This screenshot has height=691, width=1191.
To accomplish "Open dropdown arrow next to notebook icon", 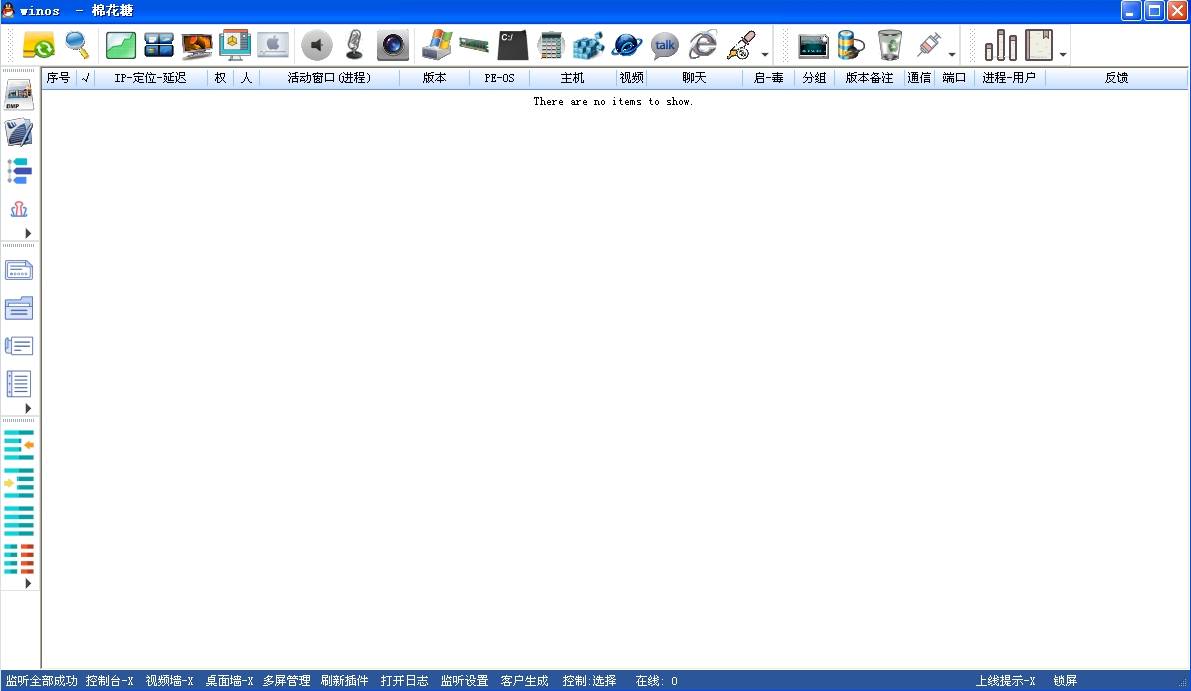I will pos(1063,55).
